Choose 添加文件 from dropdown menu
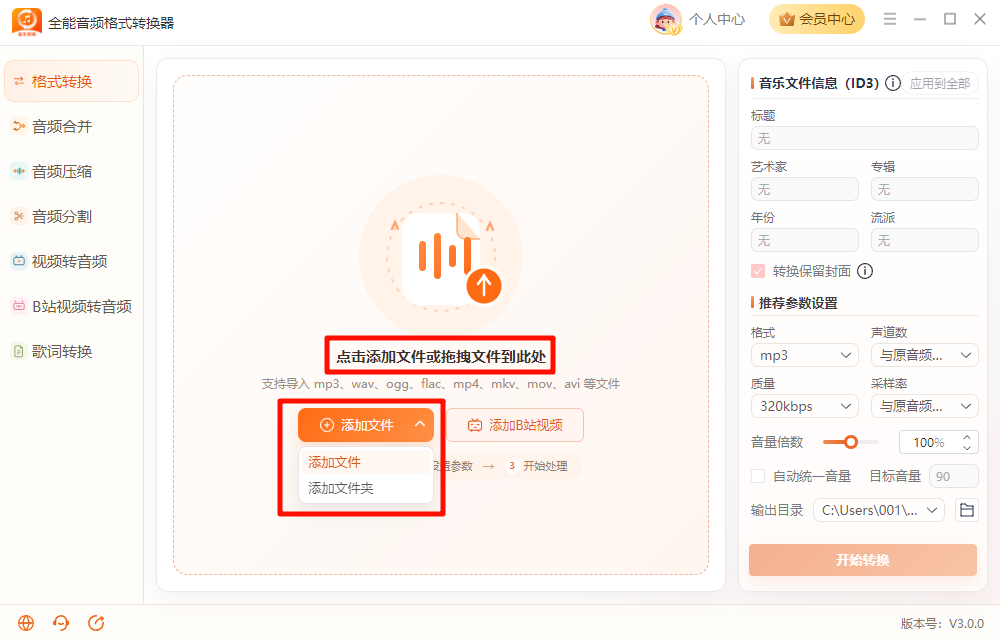 [366, 462]
